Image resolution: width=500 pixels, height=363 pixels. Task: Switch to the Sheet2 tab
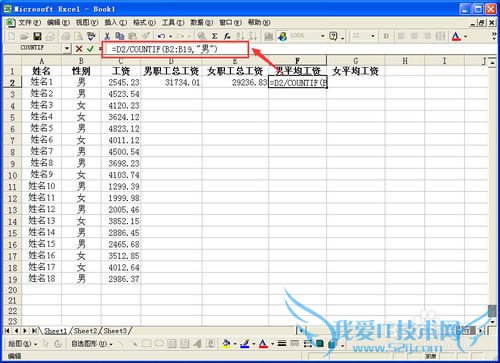pyautogui.click(x=85, y=331)
